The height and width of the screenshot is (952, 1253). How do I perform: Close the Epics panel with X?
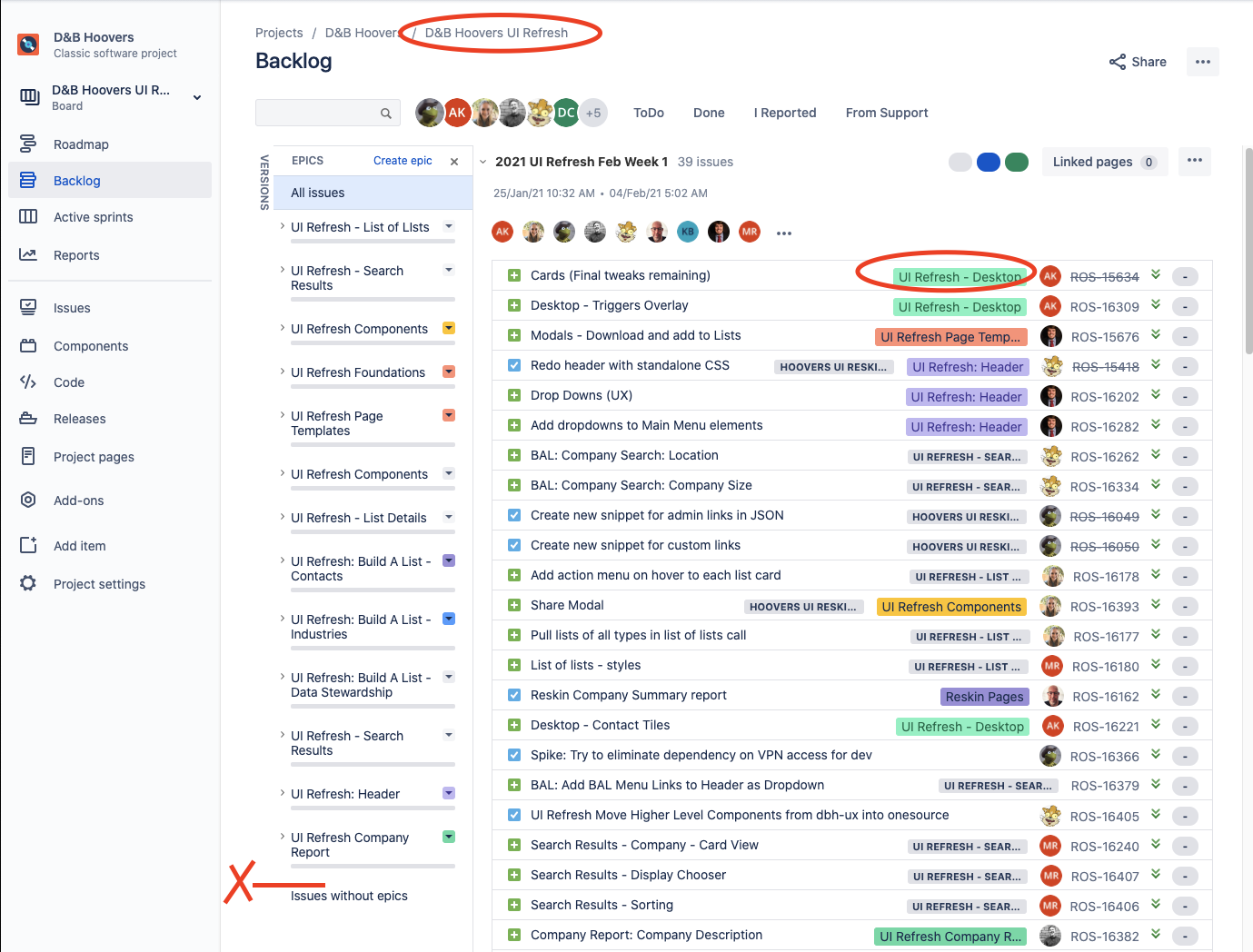454,162
